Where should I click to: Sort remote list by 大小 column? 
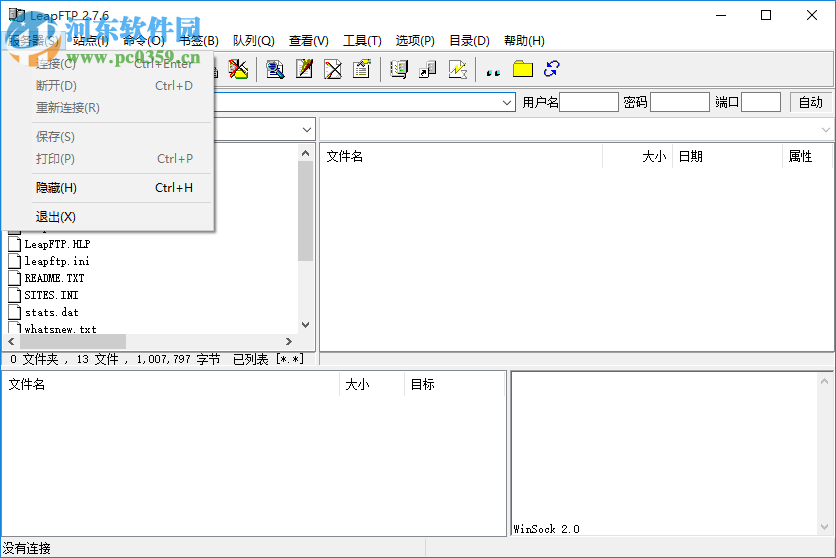tap(638, 156)
